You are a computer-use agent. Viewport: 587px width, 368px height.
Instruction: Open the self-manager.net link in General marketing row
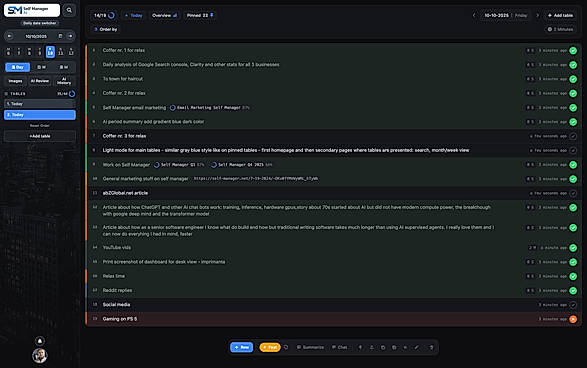(256, 179)
